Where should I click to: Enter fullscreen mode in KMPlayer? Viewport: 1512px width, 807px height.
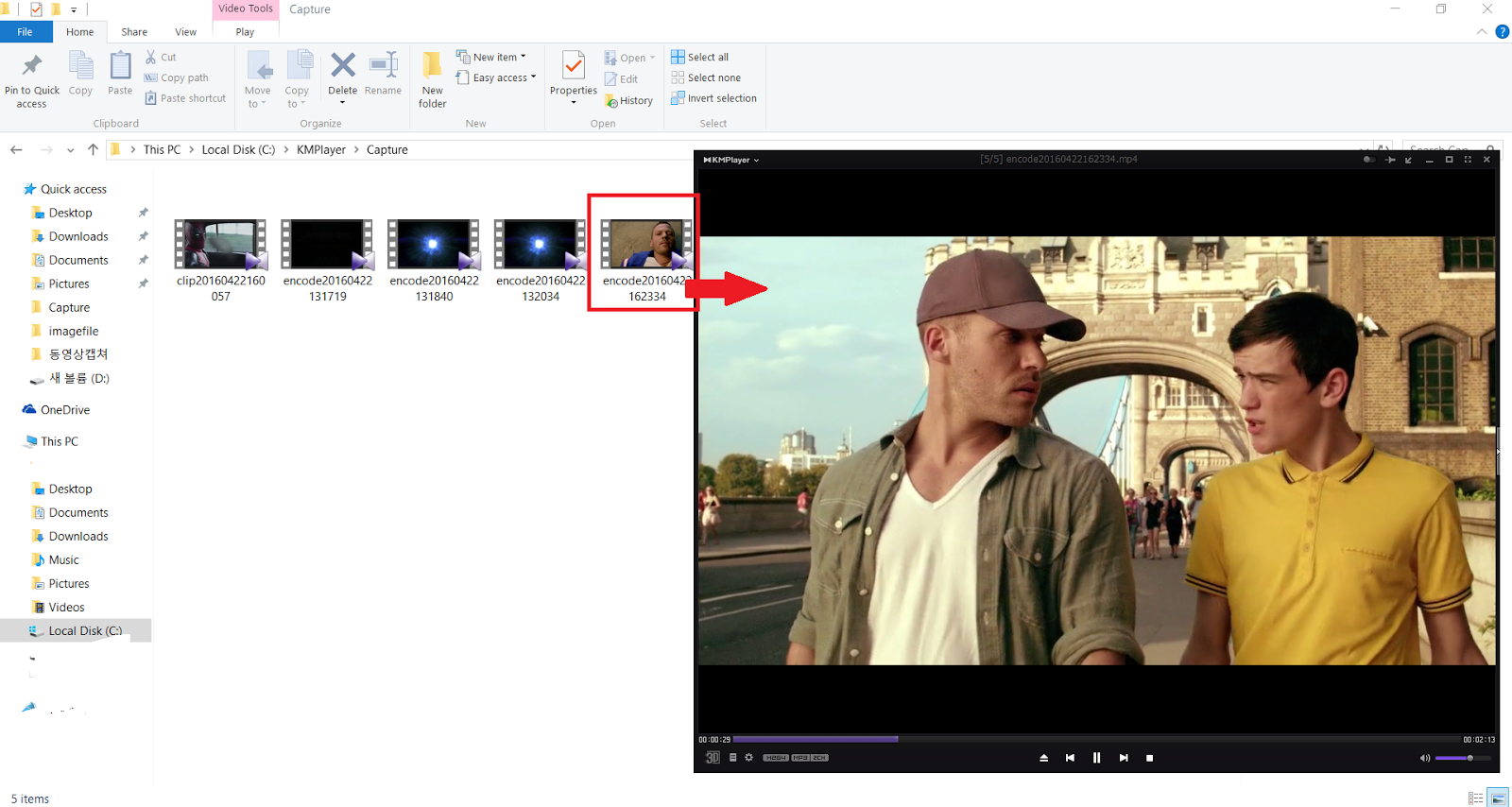(1468, 160)
